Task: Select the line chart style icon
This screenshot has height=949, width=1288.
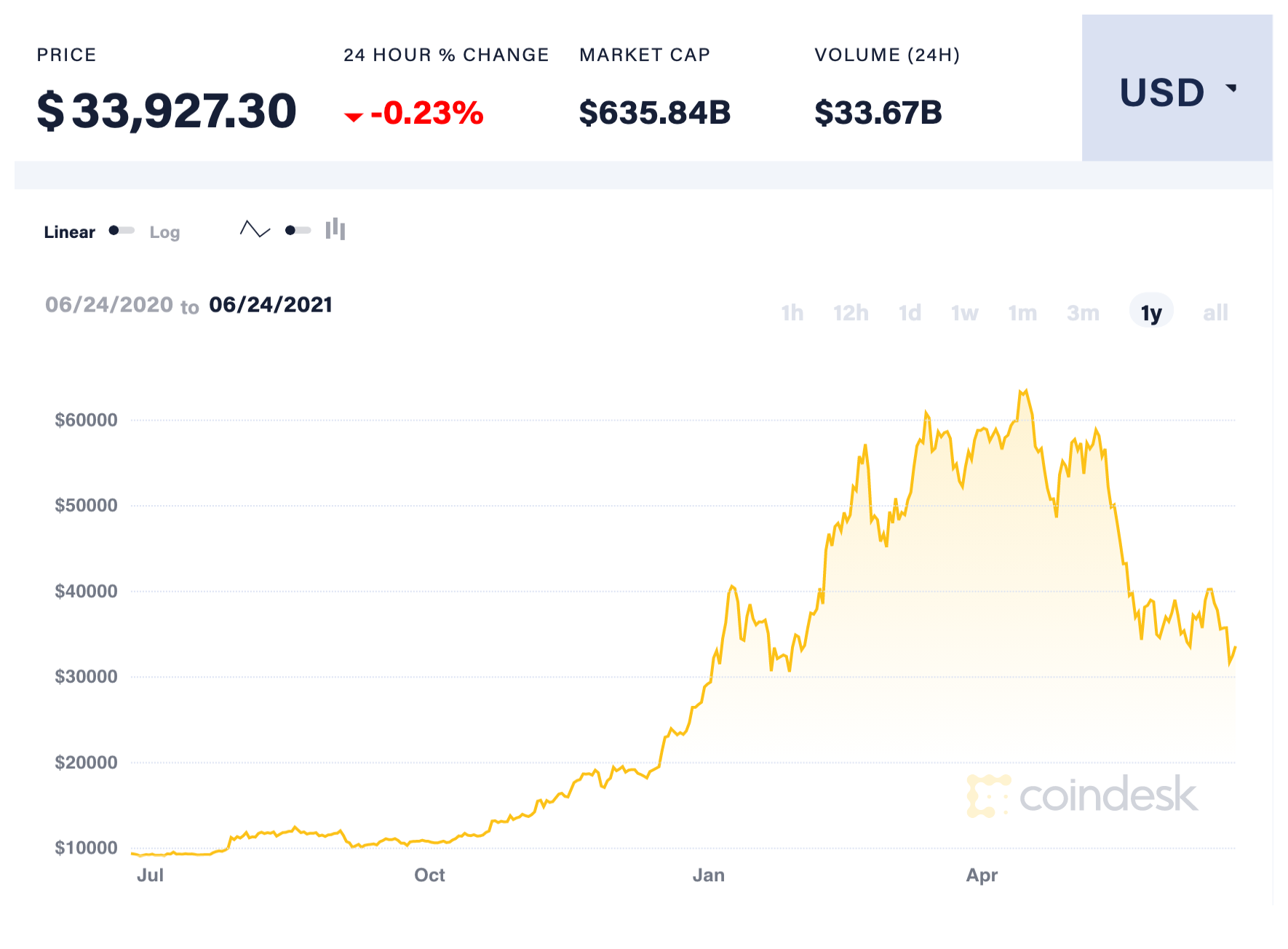Action: click(x=255, y=230)
